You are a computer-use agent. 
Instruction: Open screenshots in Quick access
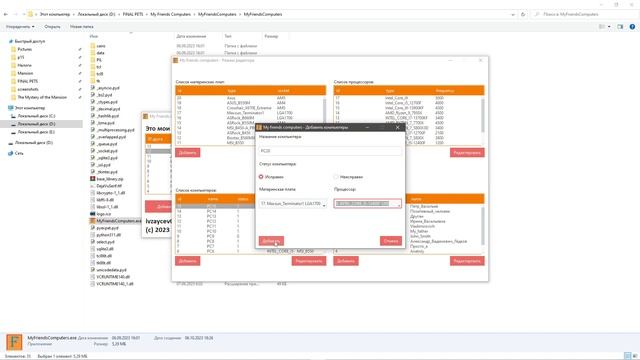28,89
